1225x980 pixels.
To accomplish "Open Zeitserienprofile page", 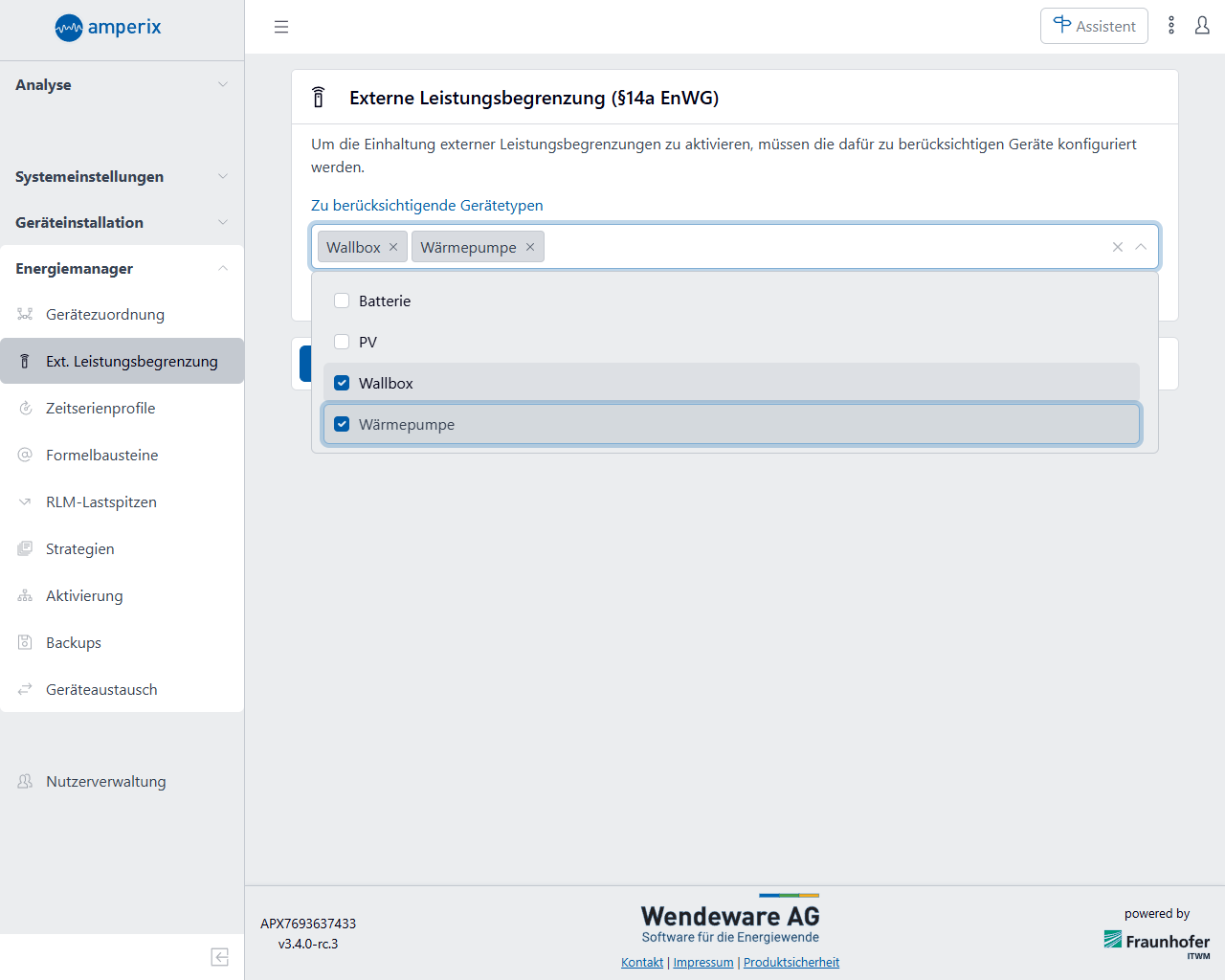I will pyautogui.click(x=122, y=408).
